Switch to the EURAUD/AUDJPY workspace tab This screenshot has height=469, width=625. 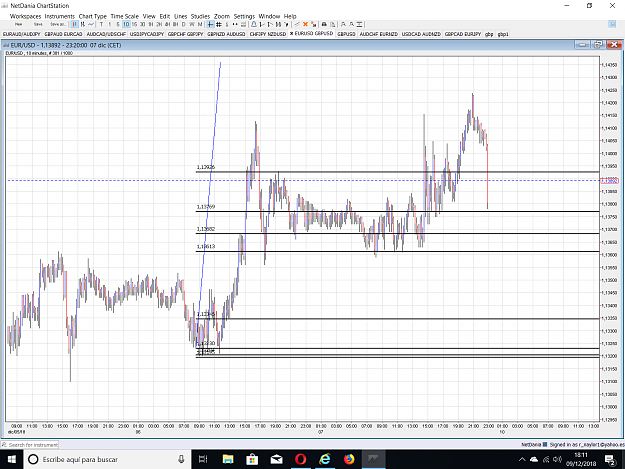click(x=22, y=34)
